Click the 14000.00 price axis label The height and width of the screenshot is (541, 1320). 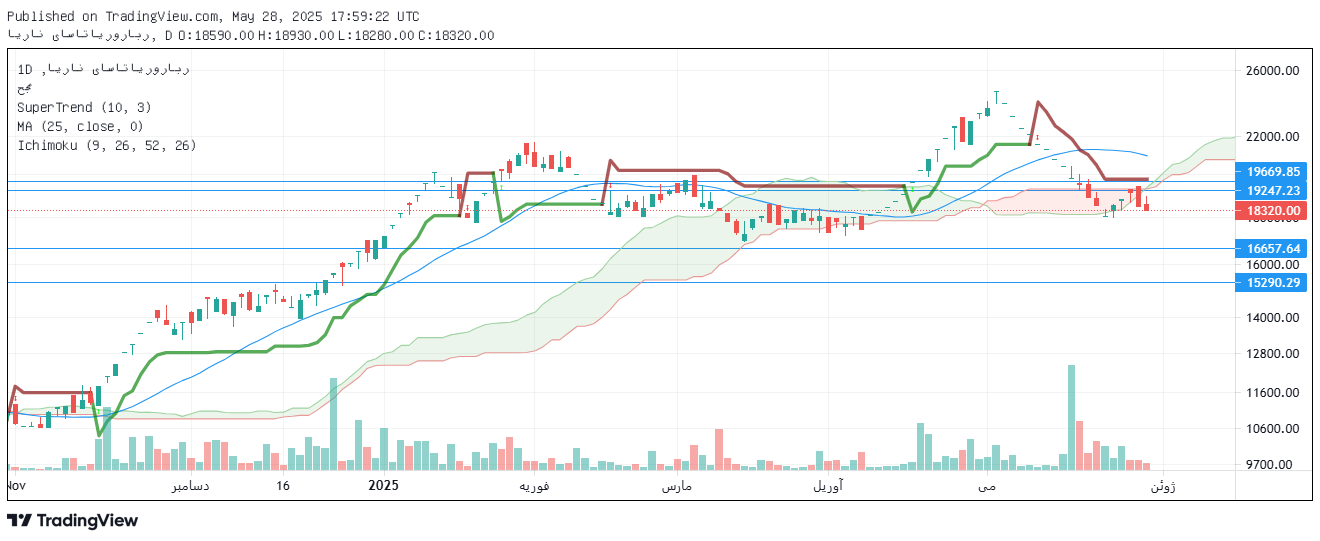pos(1272,318)
